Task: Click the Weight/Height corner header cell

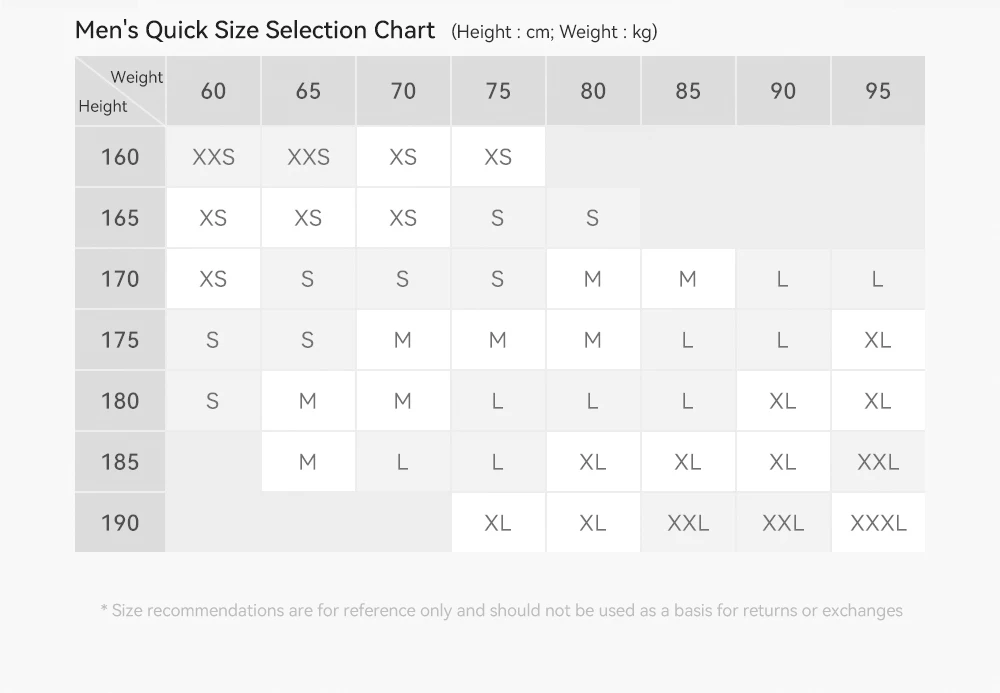Action: (120, 91)
